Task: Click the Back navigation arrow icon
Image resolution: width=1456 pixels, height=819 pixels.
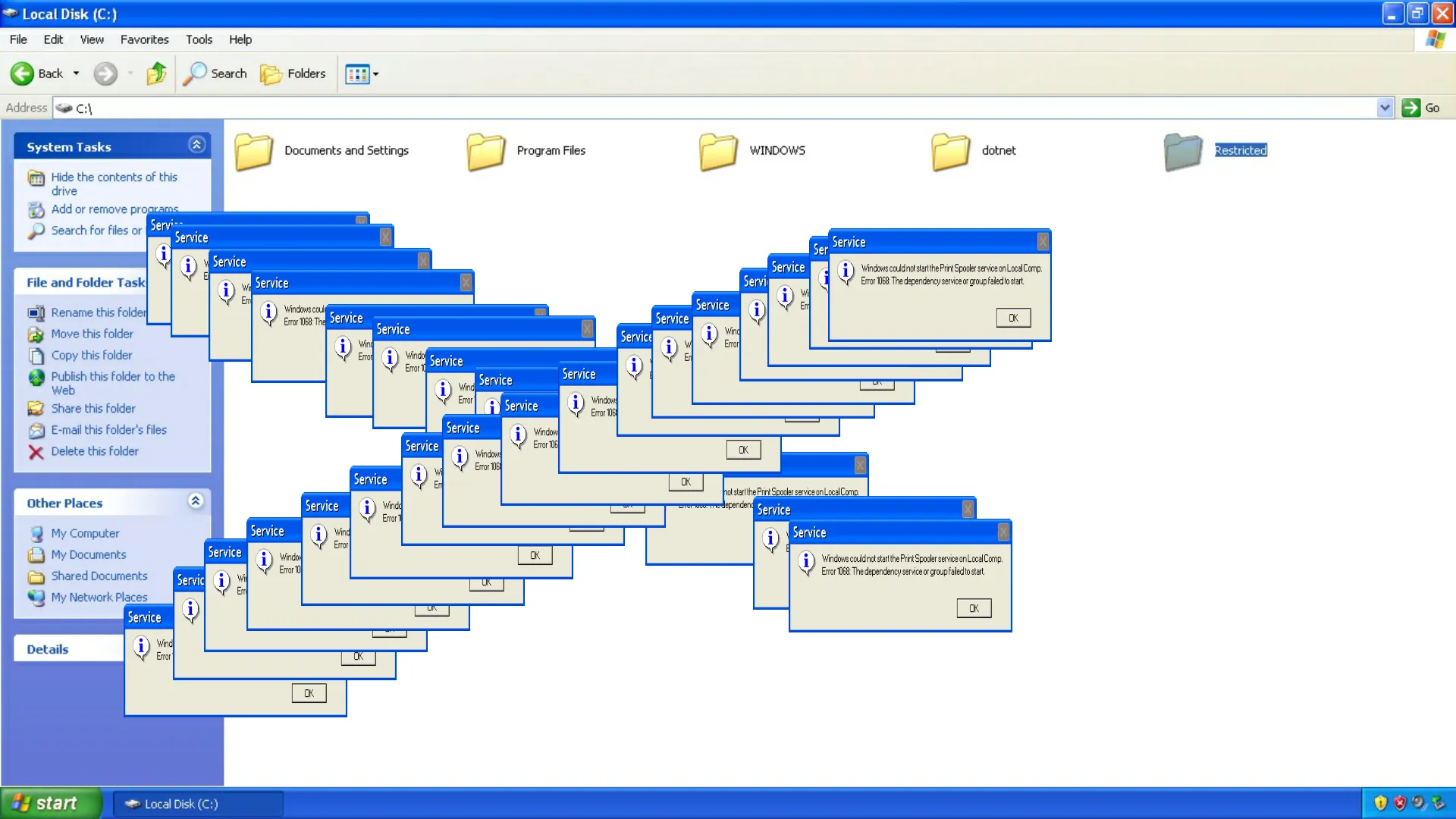Action: pyautogui.click(x=22, y=73)
